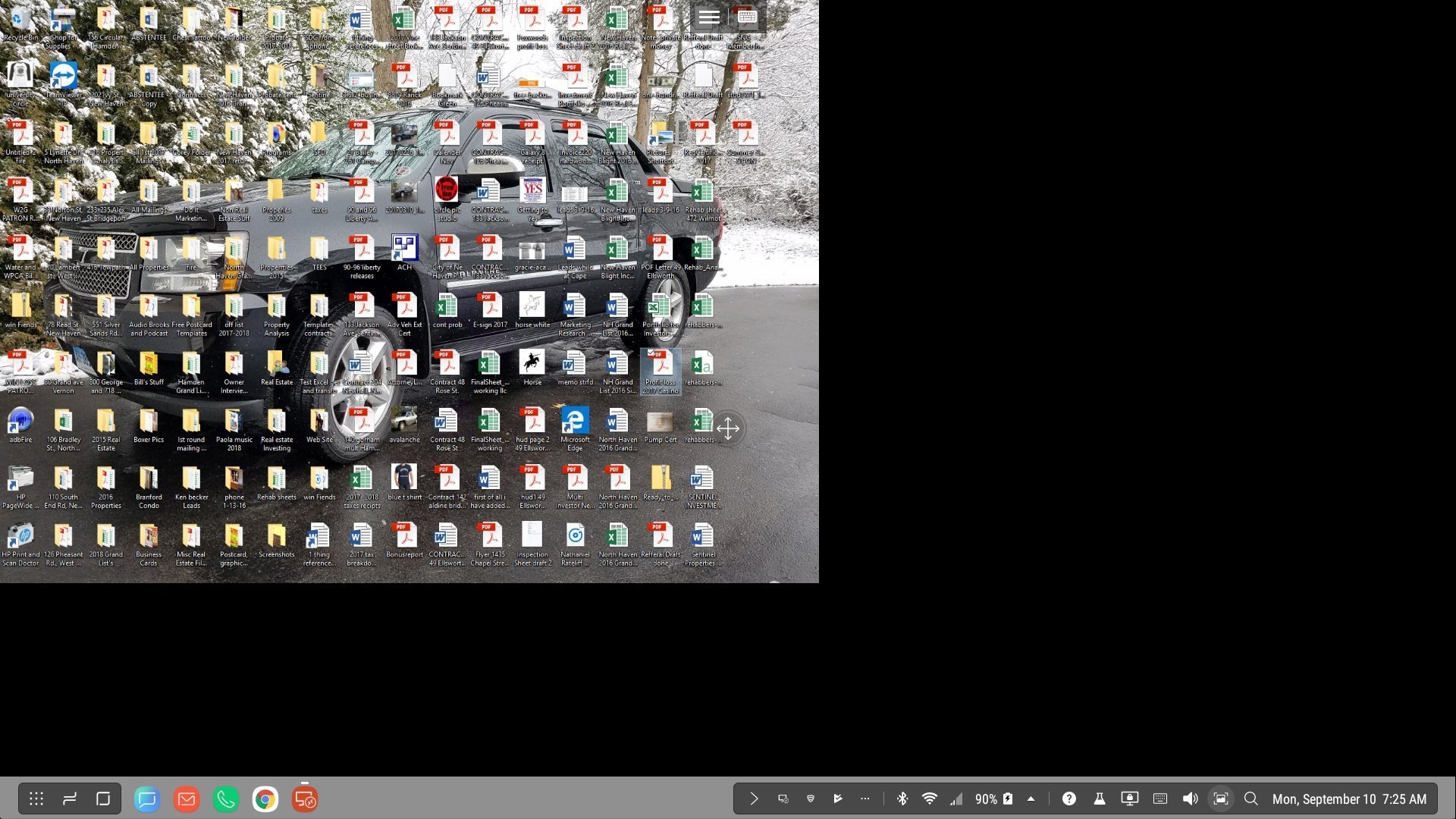Select the horse white image file
The height and width of the screenshot is (819, 1456).
click(x=532, y=310)
